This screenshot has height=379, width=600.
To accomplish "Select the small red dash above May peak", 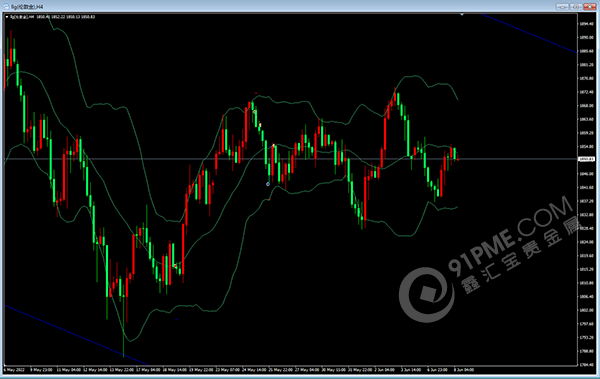I will [256, 93].
